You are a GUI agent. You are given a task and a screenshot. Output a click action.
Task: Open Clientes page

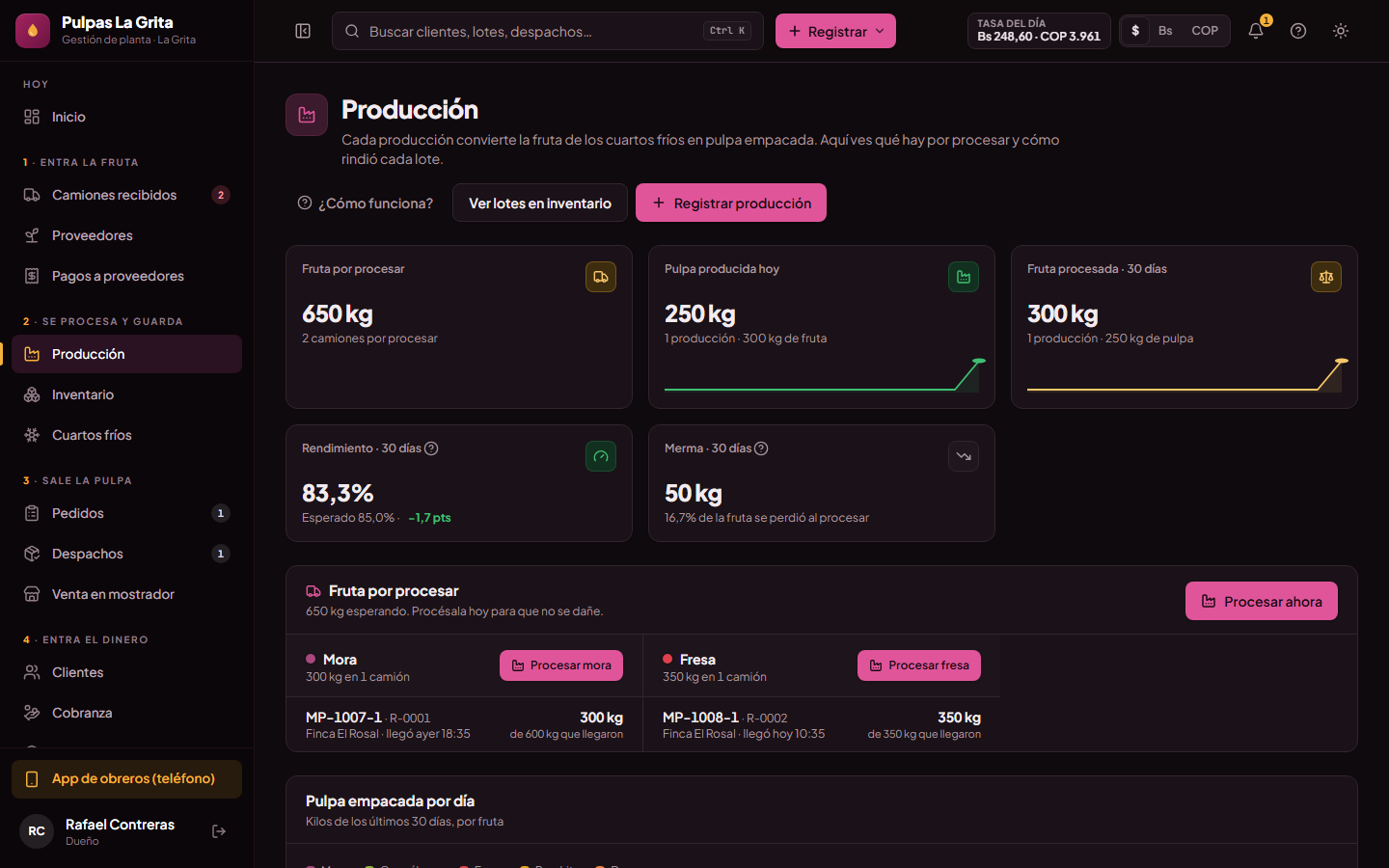pos(126,672)
